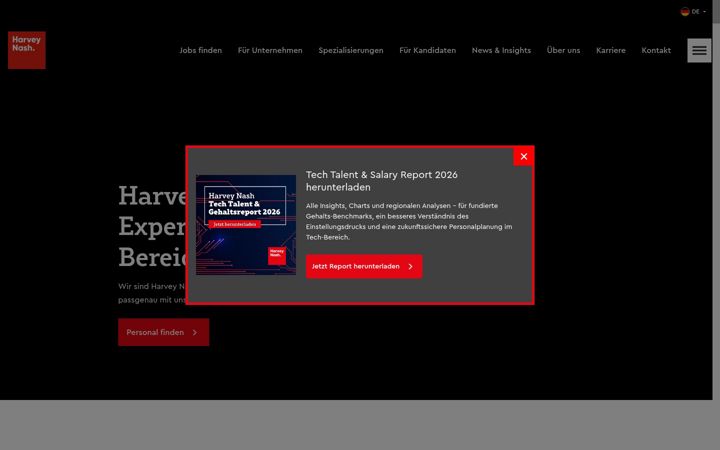Open the Für Kandidaten menu

pyautogui.click(x=428, y=51)
